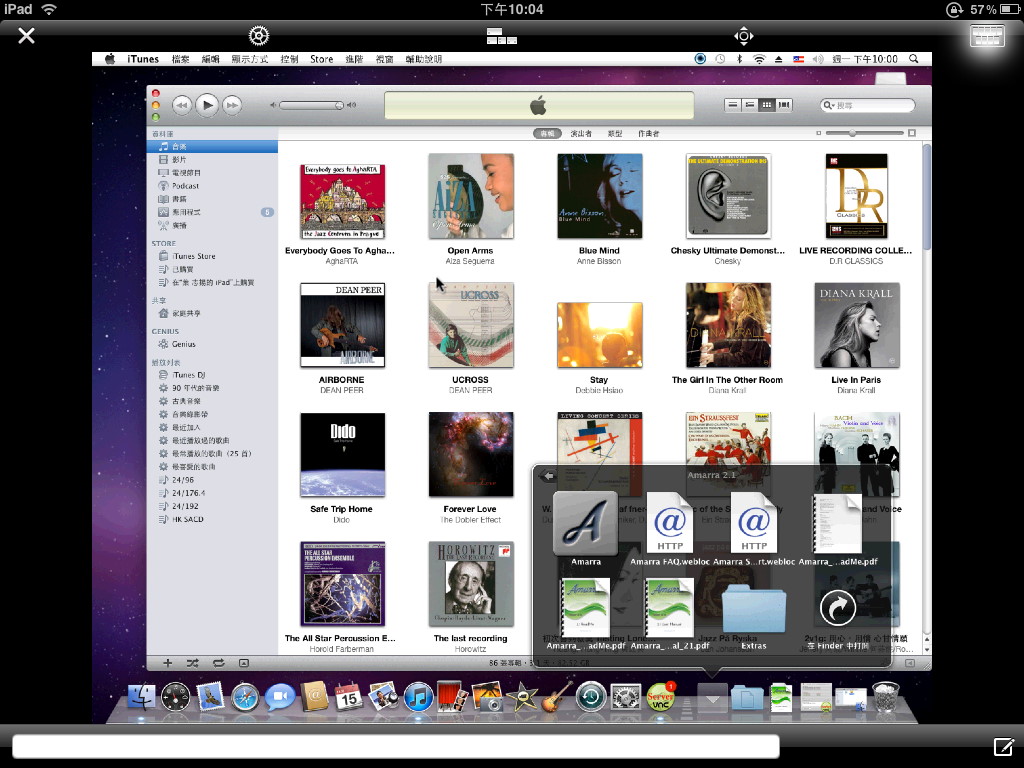
Task: Switch to album list view
Action: coord(750,104)
